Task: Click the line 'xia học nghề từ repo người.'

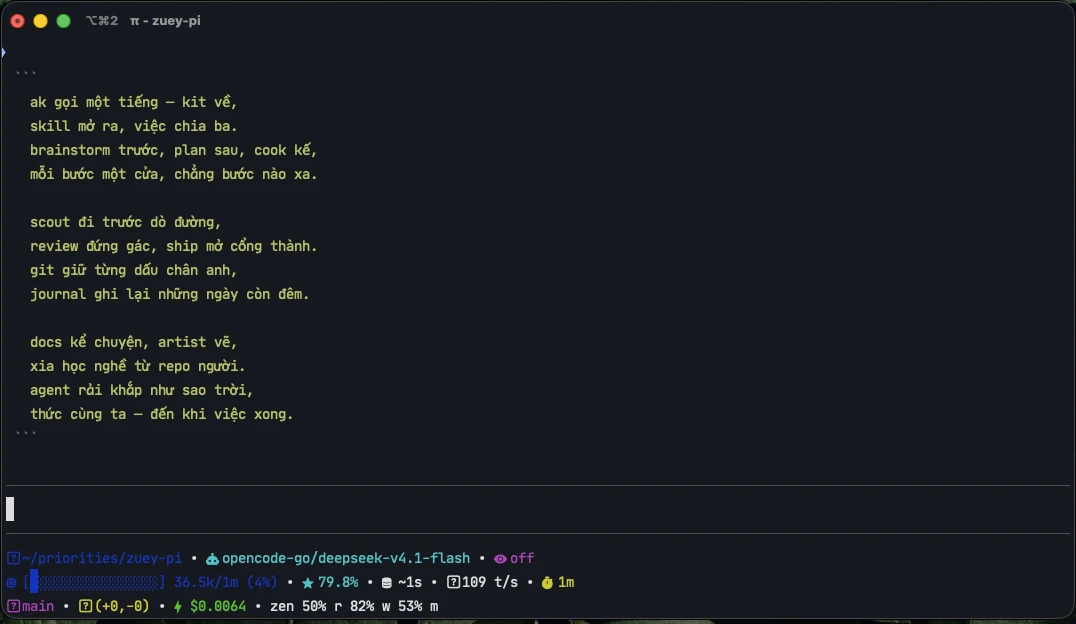Action: [x=137, y=367]
